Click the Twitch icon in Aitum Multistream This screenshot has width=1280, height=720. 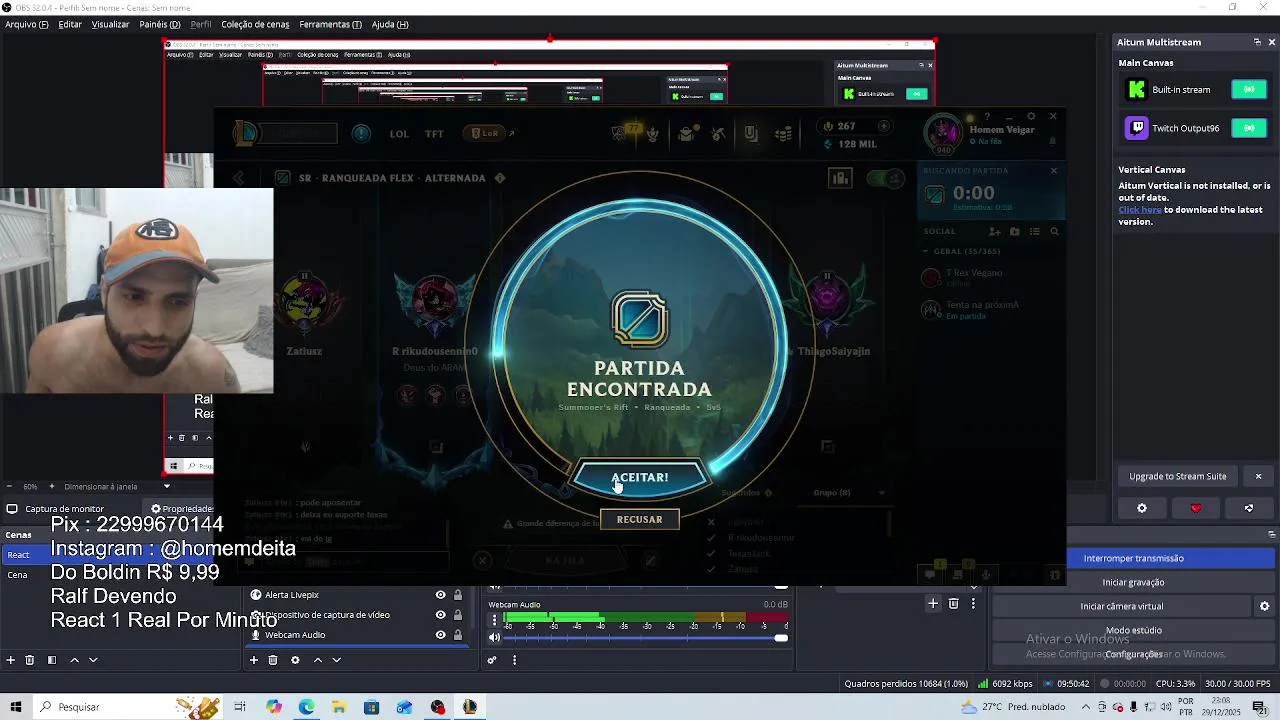(x=1136, y=128)
